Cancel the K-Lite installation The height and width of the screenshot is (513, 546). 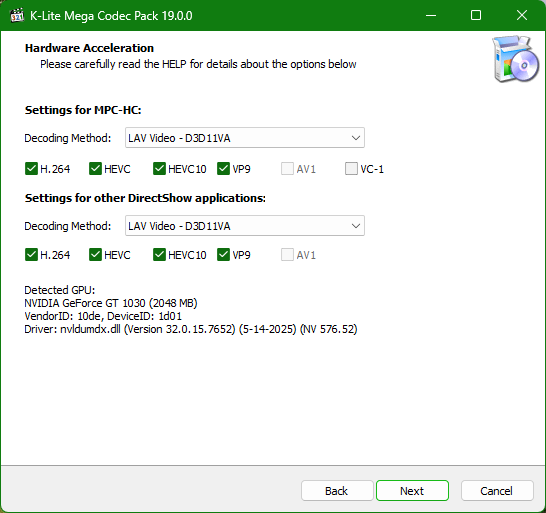[x=497, y=491]
